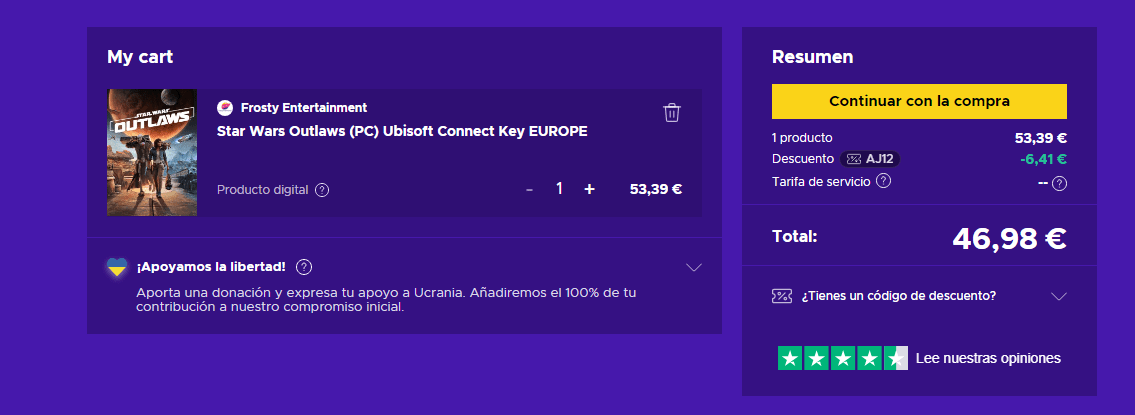The height and width of the screenshot is (415, 1135).
Task: Click help icon beside the service fee dashes
Action: (x=1060, y=183)
